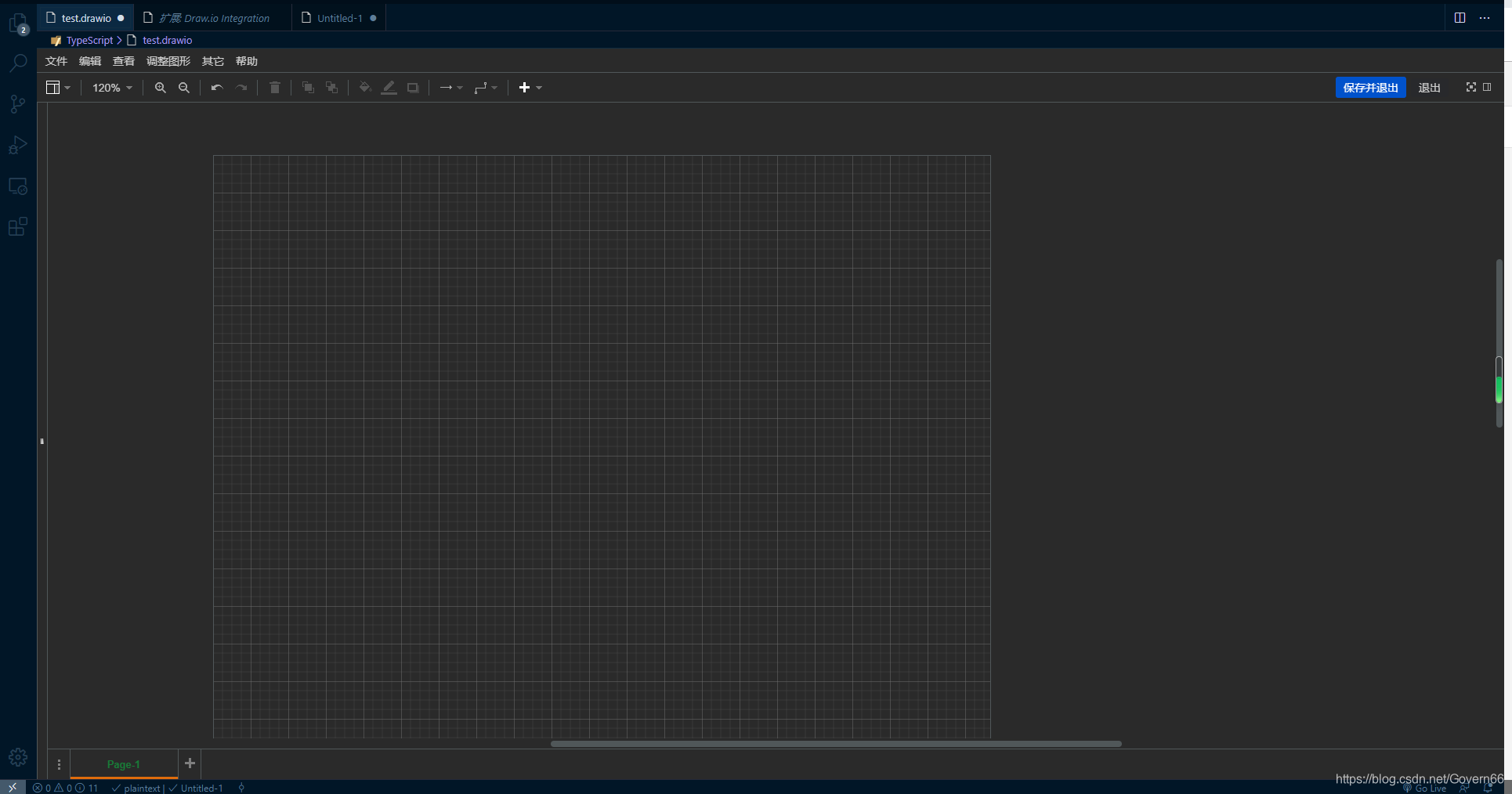Open the 查看 menu

click(124, 61)
